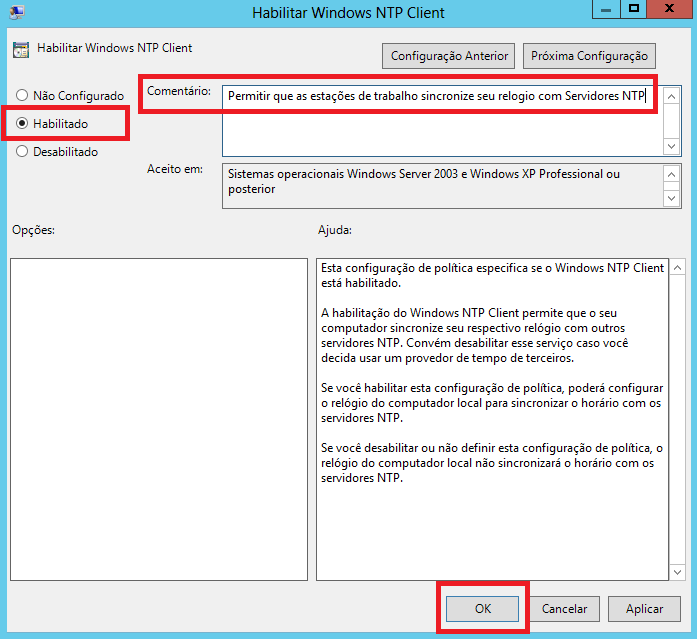Open the window system menu icon in title bar
Image resolution: width=697 pixels, height=639 pixels.
point(17,12)
